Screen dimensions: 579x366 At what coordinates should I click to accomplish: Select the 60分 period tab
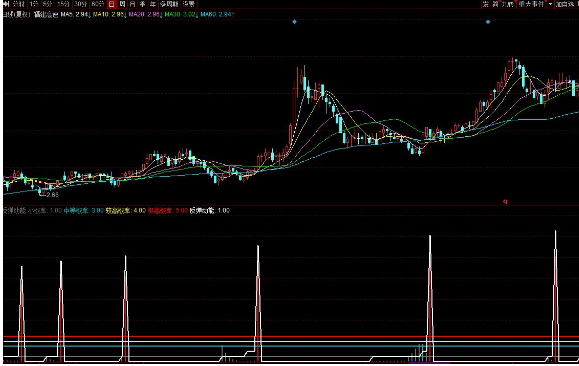tap(97, 4)
